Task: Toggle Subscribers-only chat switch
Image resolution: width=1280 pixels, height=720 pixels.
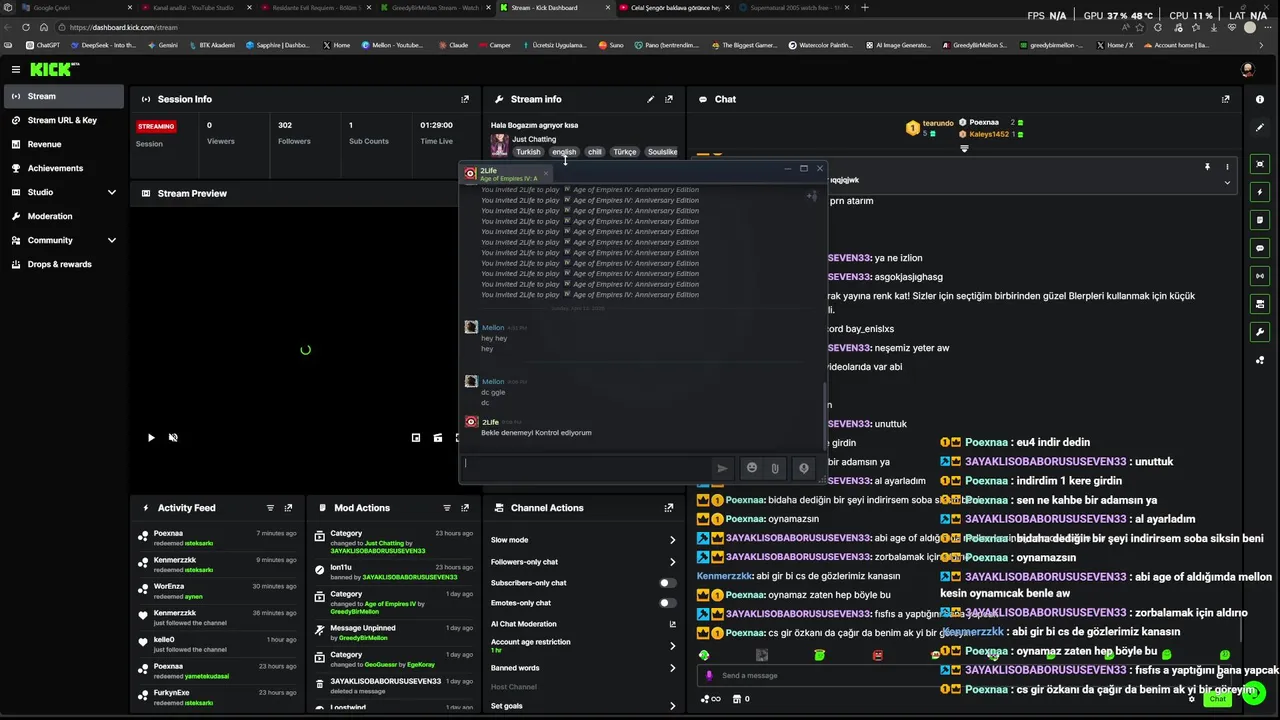Action: (667, 583)
